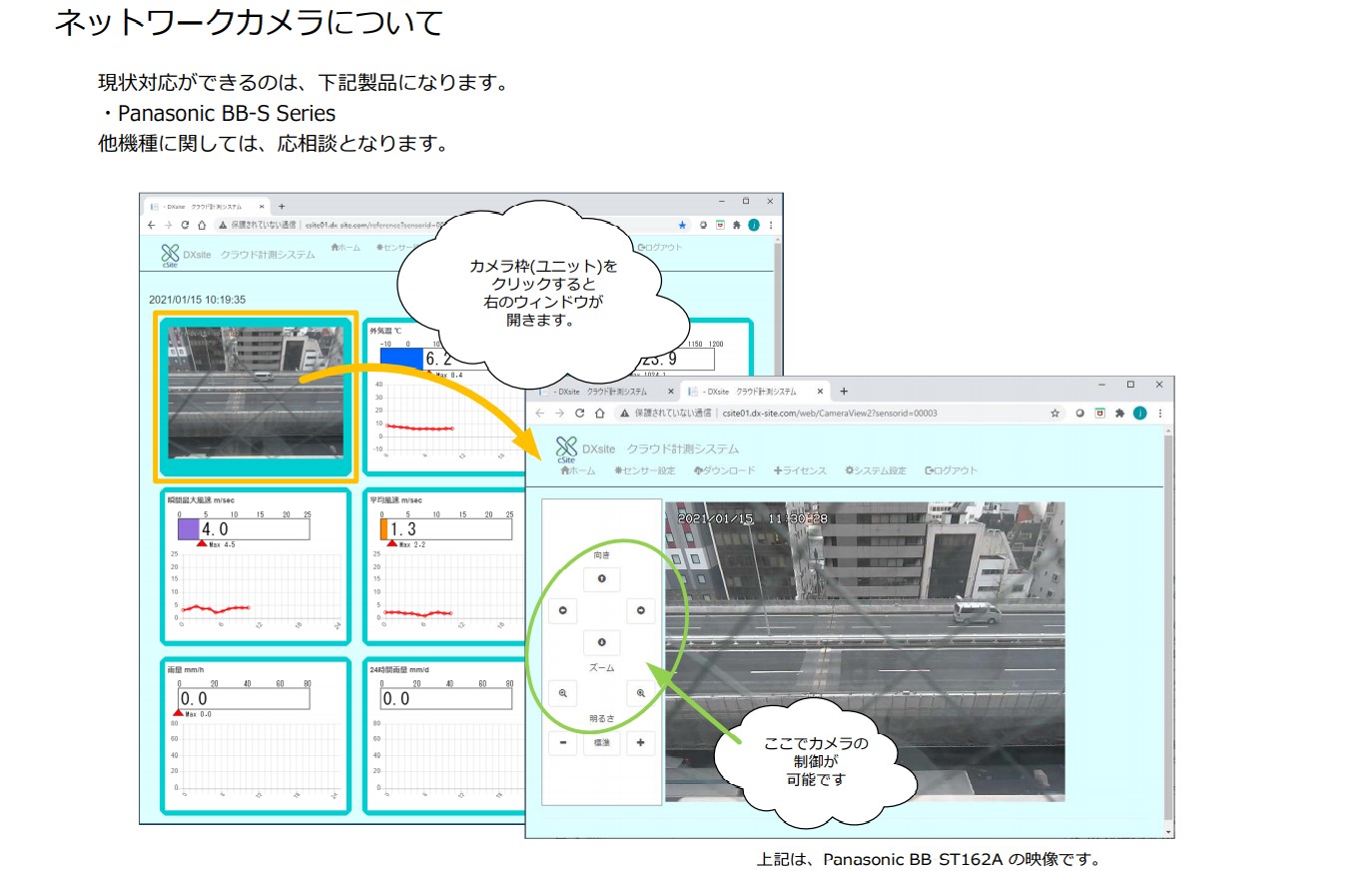Click the 平均風速 m/sec gauge card
This screenshot has width=1372, height=871.
tap(445, 566)
